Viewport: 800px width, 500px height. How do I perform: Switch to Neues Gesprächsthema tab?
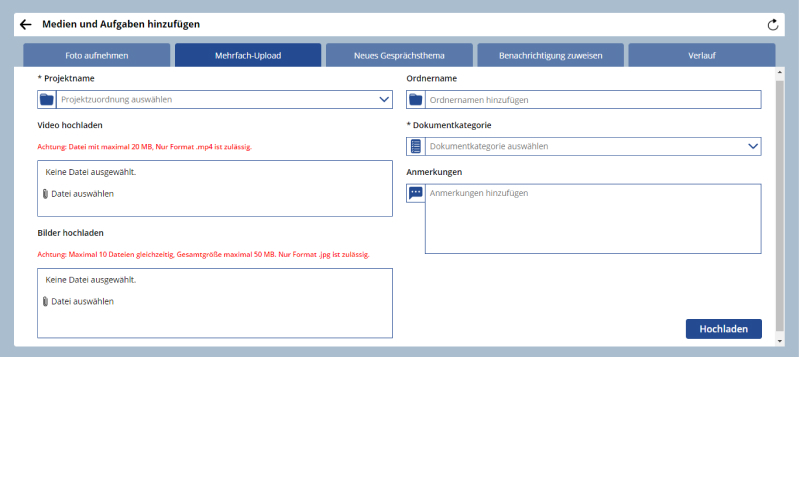click(x=399, y=55)
